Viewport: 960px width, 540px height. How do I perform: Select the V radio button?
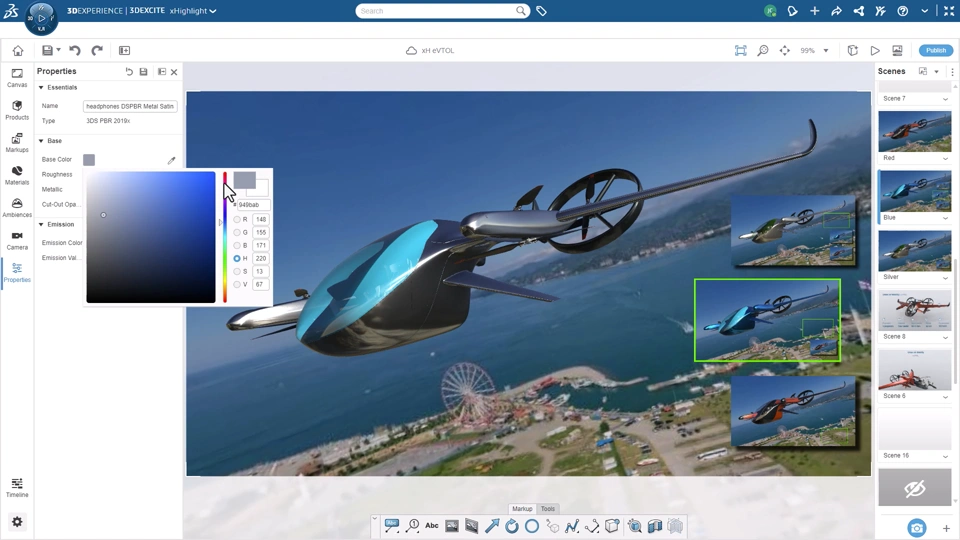(237, 284)
